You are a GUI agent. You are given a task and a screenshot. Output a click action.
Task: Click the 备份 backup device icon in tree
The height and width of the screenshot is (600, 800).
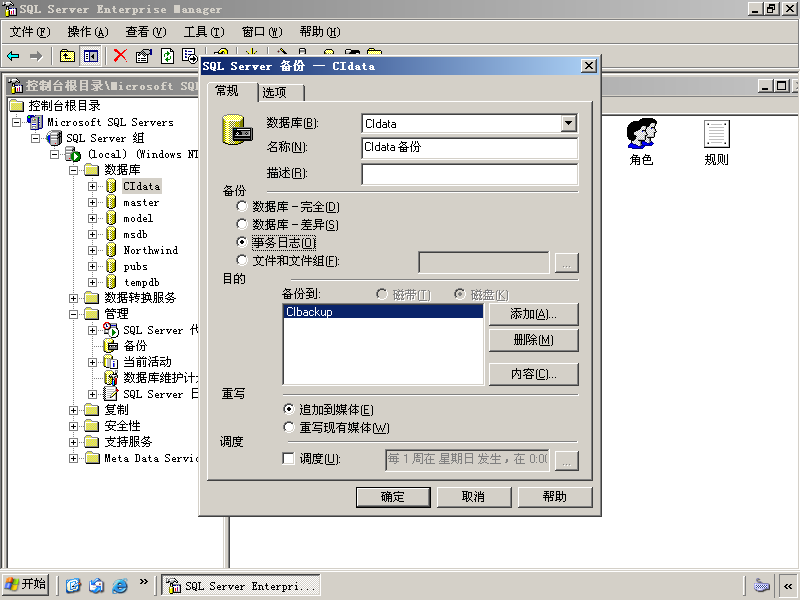point(111,346)
